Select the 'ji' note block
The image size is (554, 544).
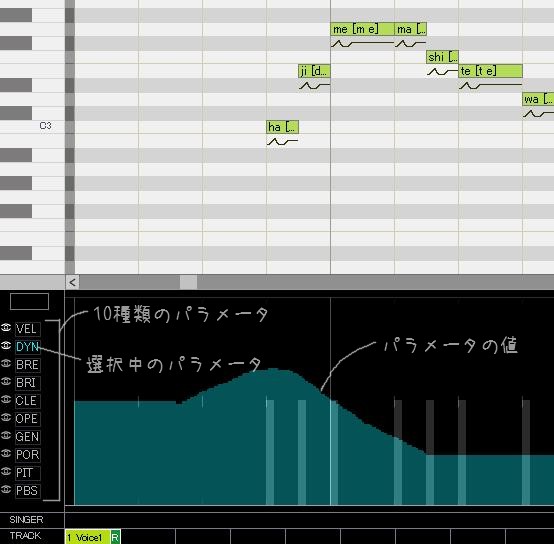pos(314,71)
